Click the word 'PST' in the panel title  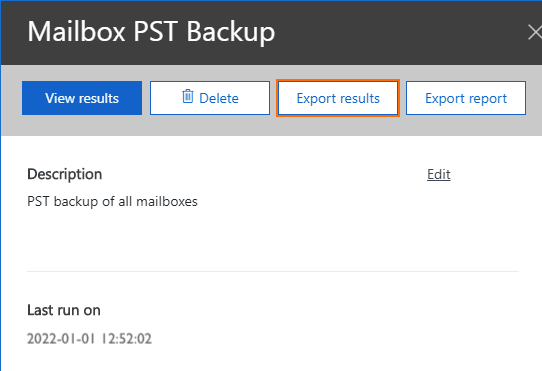click(x=156, y=32)
